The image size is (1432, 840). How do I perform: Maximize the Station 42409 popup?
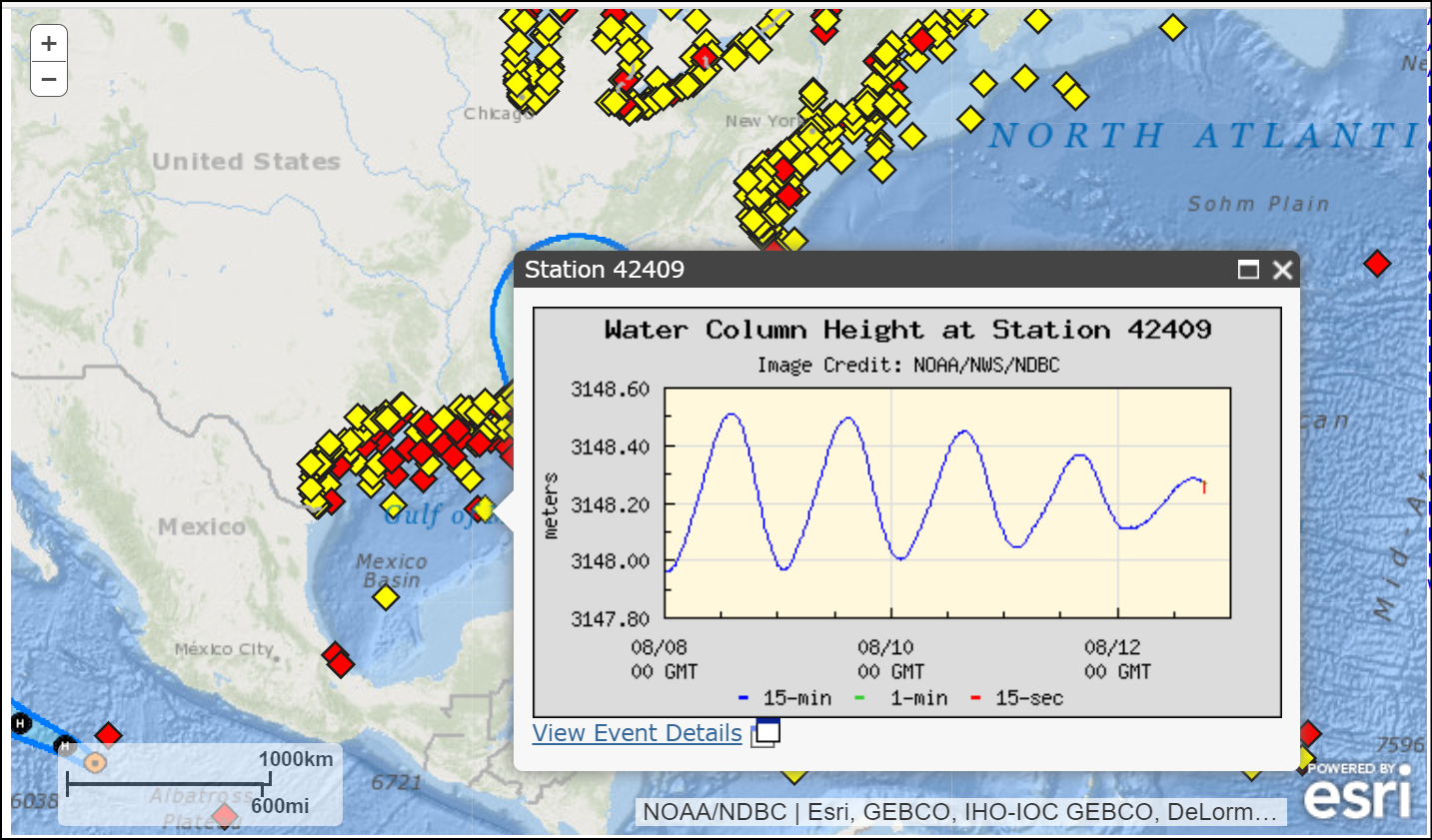1248,270
